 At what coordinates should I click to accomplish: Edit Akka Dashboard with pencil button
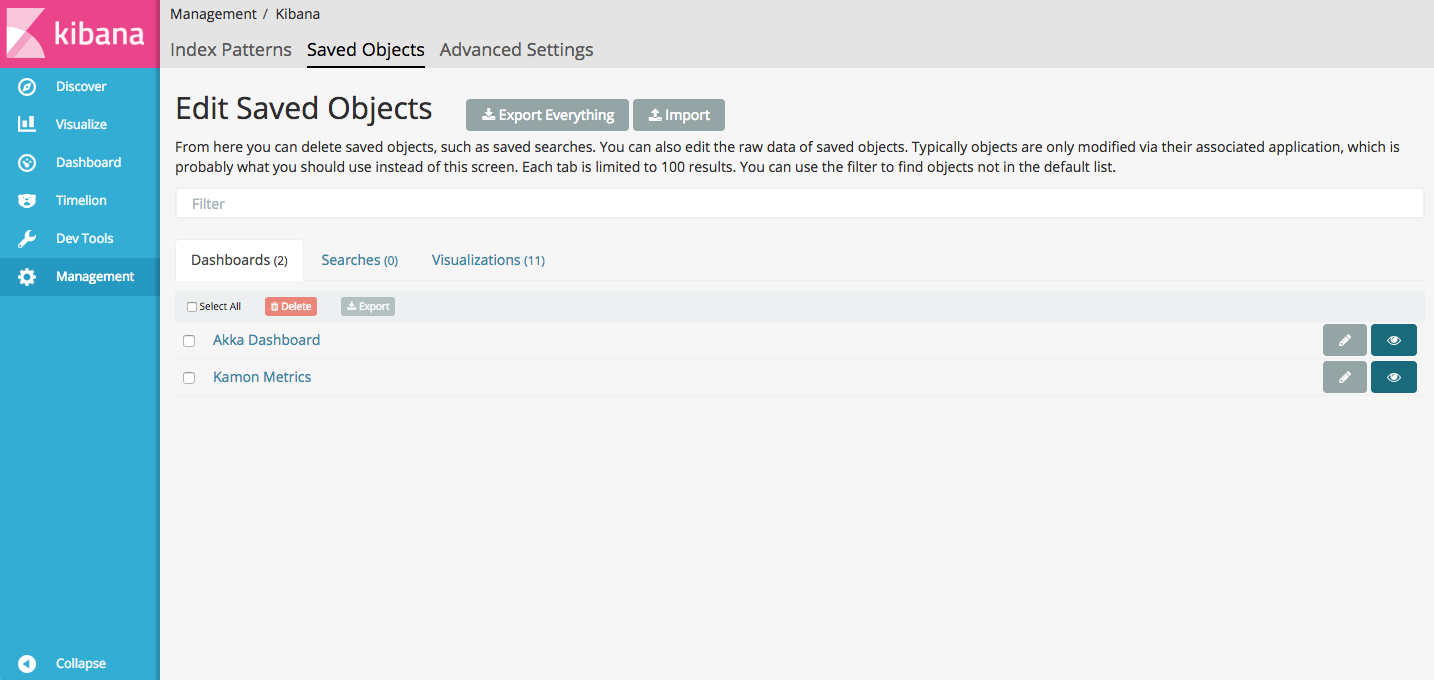1344,340
